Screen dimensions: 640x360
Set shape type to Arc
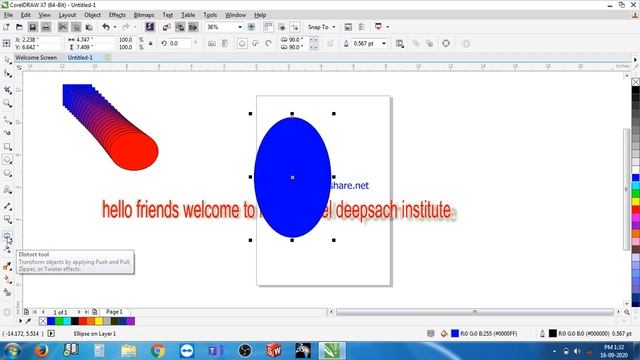269,43
